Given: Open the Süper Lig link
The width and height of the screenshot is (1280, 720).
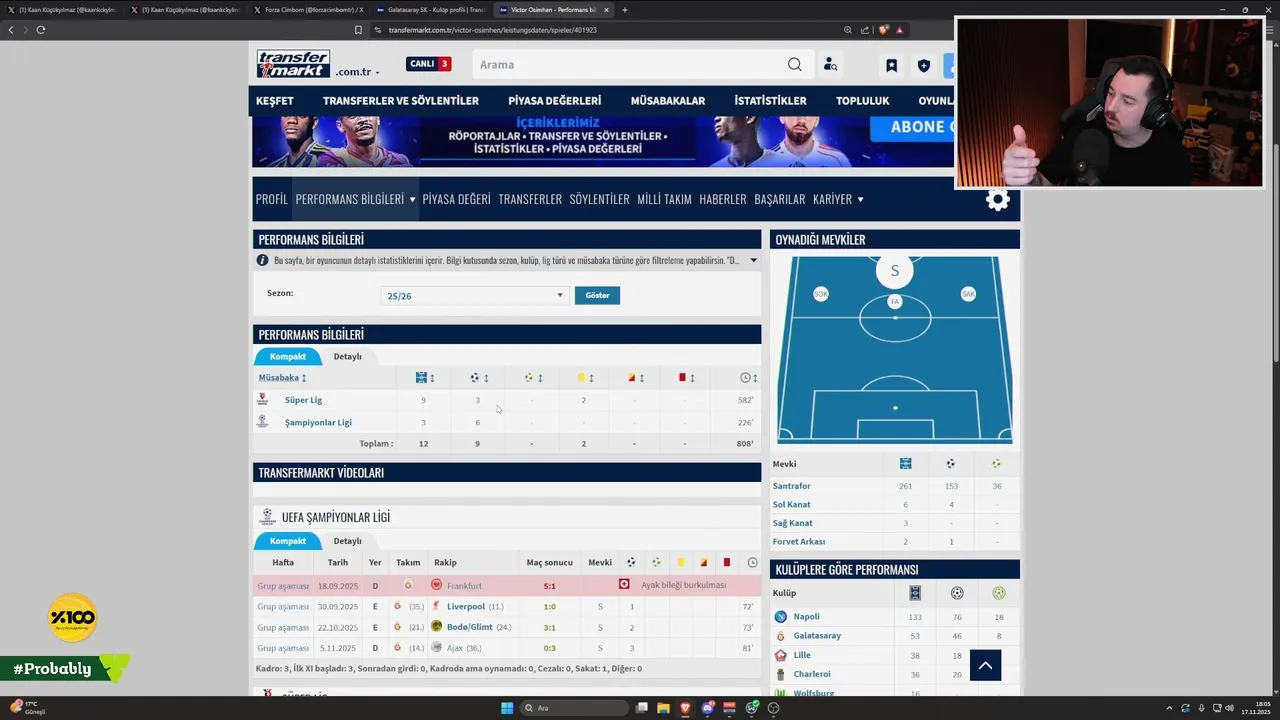Looking at the screenshot, I should 303,400.
